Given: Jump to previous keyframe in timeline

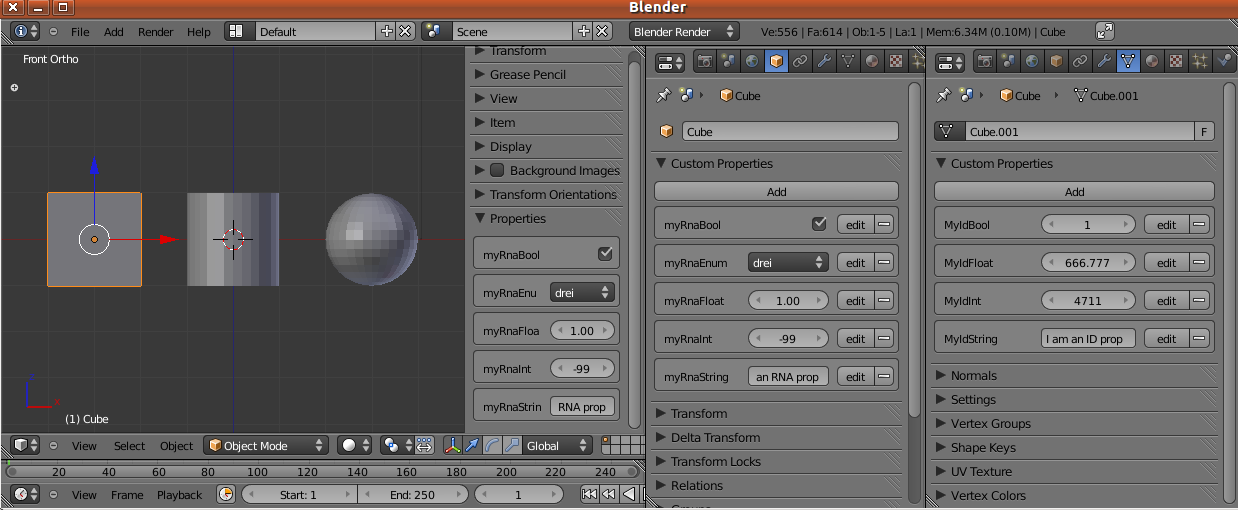Looking at the screenshot, I should 609,494.
